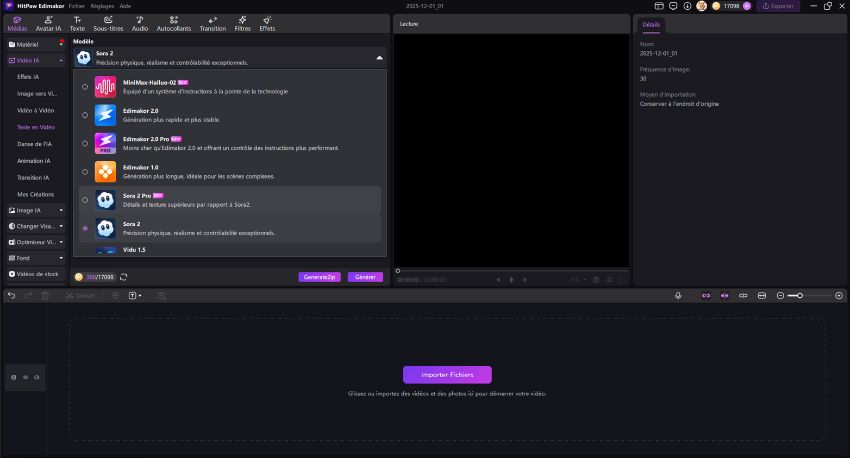Open the Aide menu
The width and height of the screenshot is (850, 458).
(x=125, y=6)
